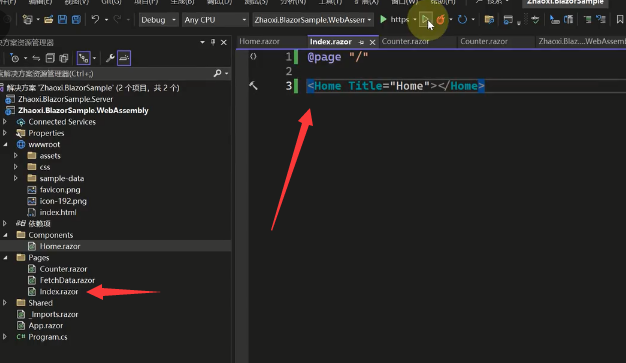
Task: Select App.razor file
Action: click(46, 325)
